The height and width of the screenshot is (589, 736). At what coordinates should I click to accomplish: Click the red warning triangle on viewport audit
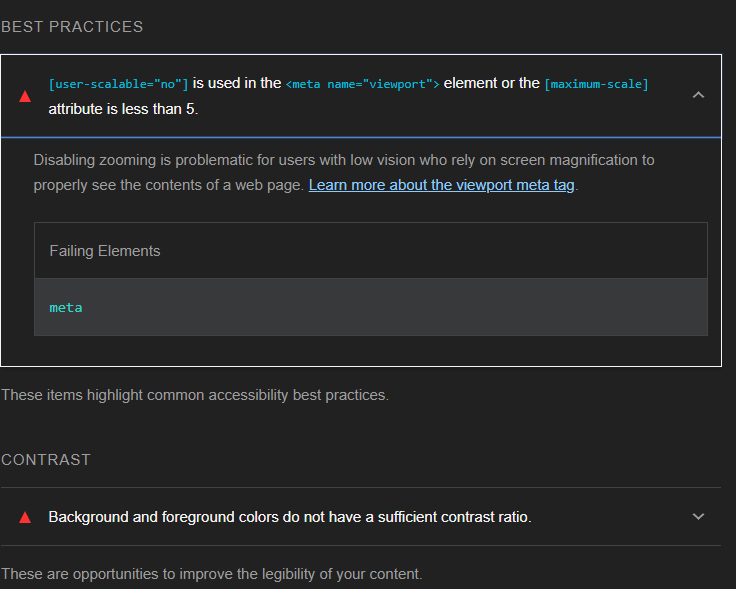[25, 96]
